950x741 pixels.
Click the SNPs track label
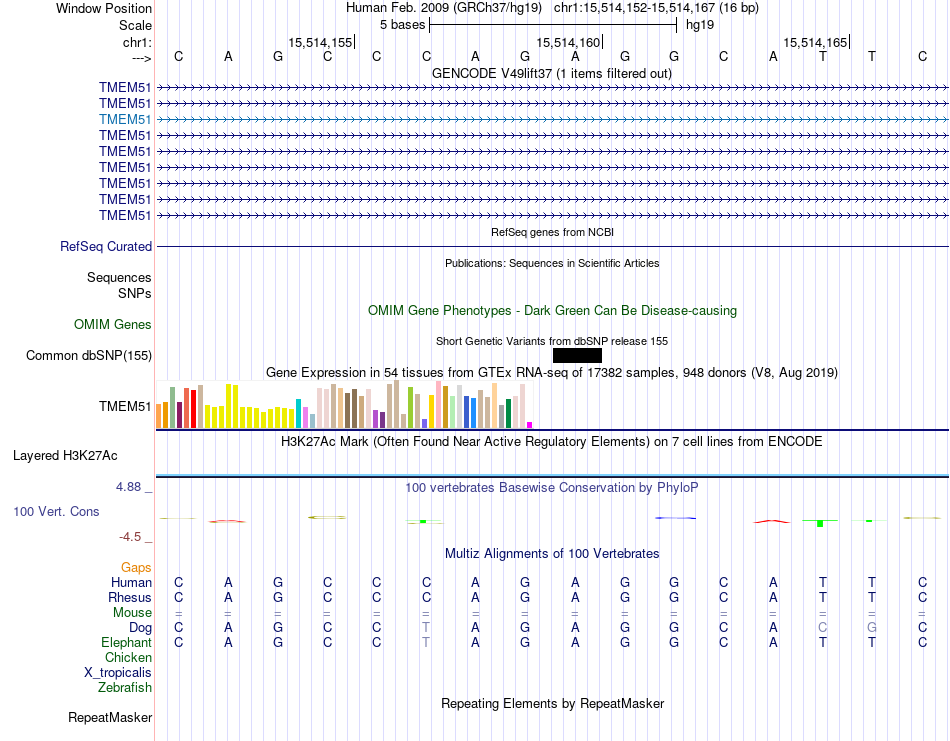coord(135,293)
